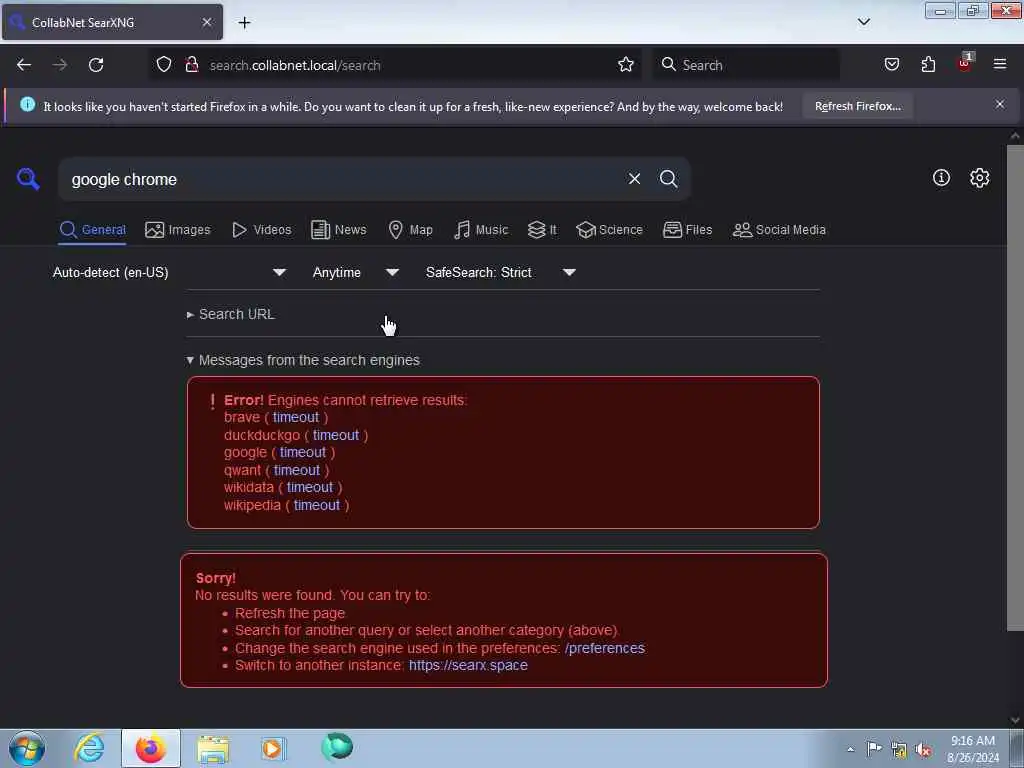Switch to Music category

coord(481,230)
